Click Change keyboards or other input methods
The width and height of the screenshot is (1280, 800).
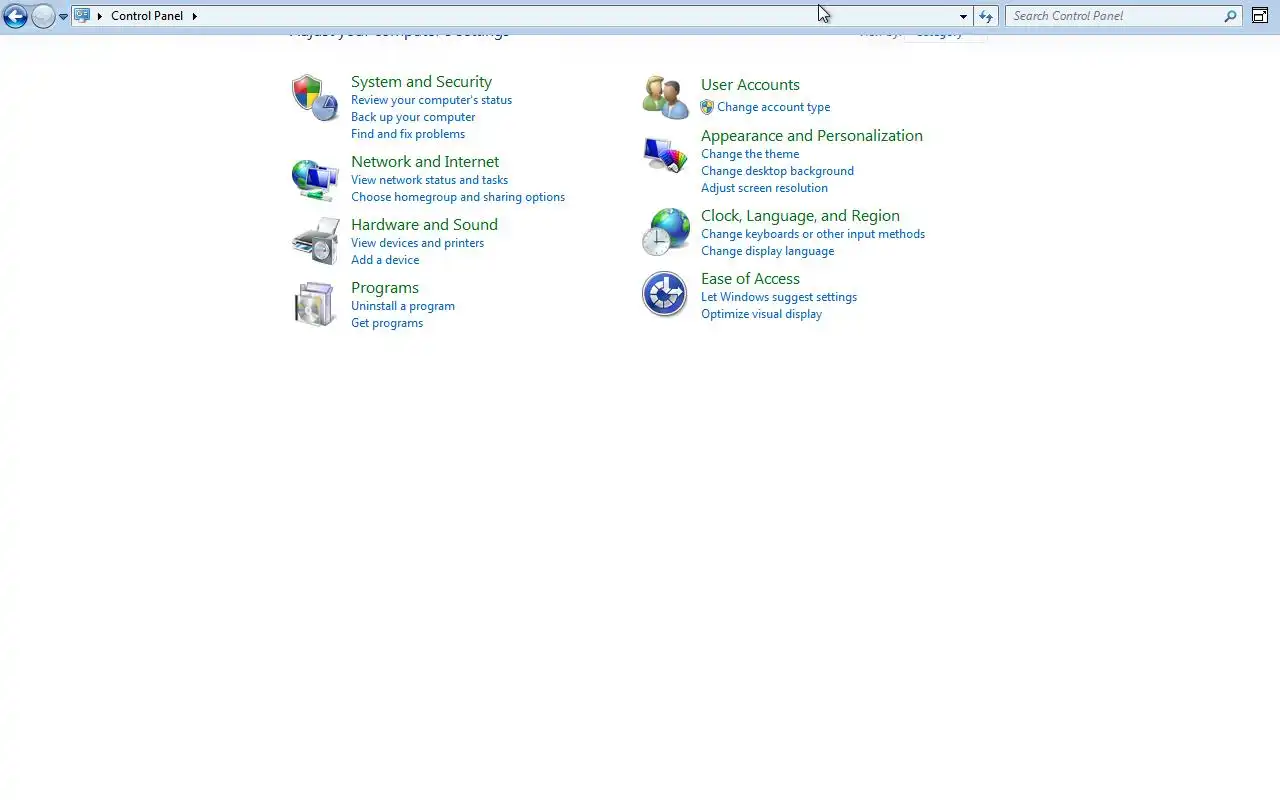tap(813, 234)
